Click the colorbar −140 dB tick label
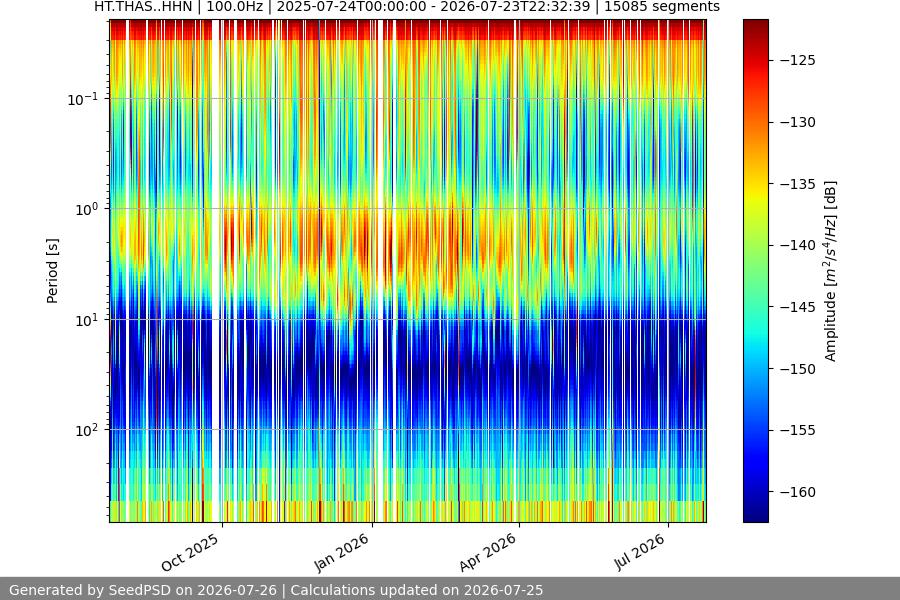 pyautogui.click(x=798, y=245)
